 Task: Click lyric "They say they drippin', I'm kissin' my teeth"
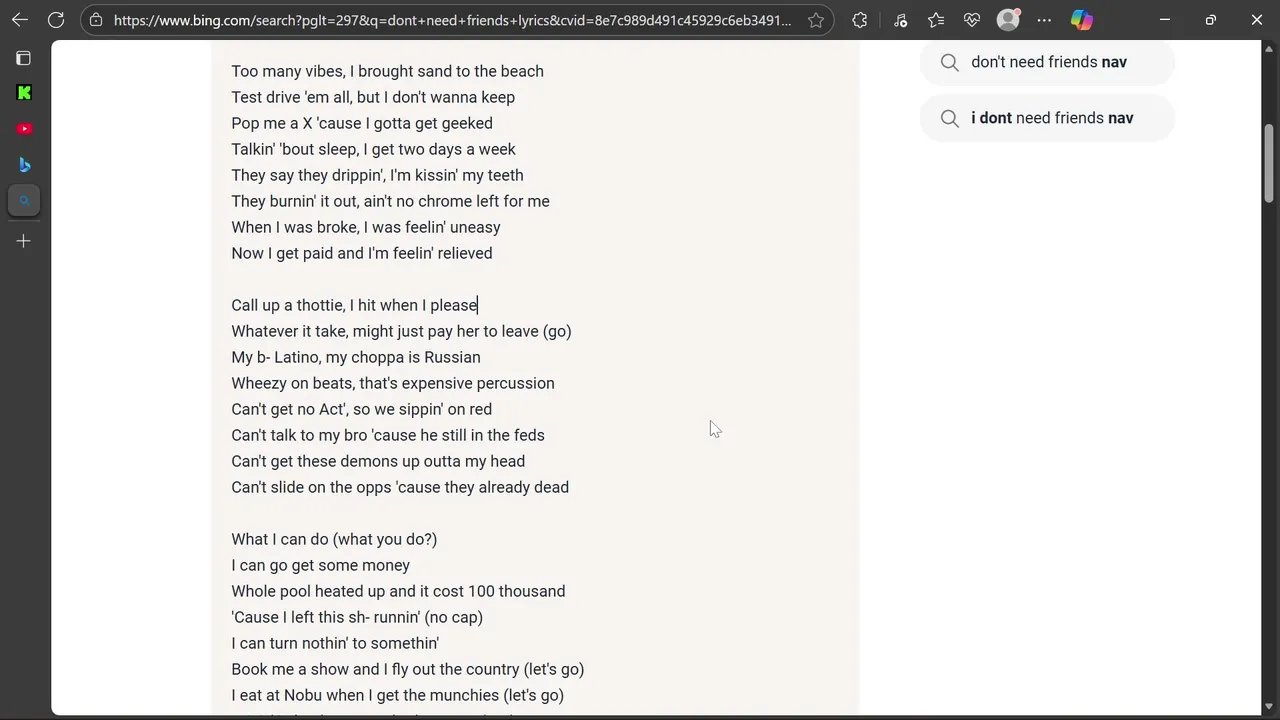(x=378, y=175)
